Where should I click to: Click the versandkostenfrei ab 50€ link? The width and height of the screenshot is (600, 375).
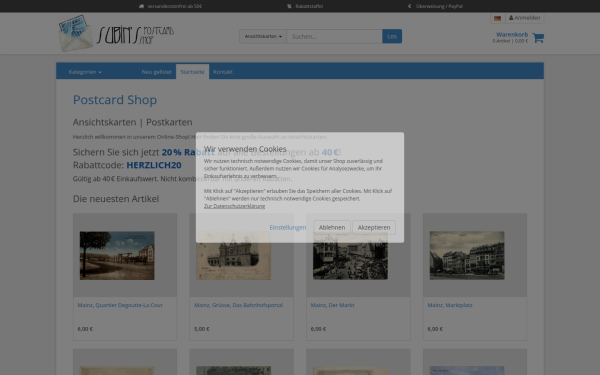174,6
